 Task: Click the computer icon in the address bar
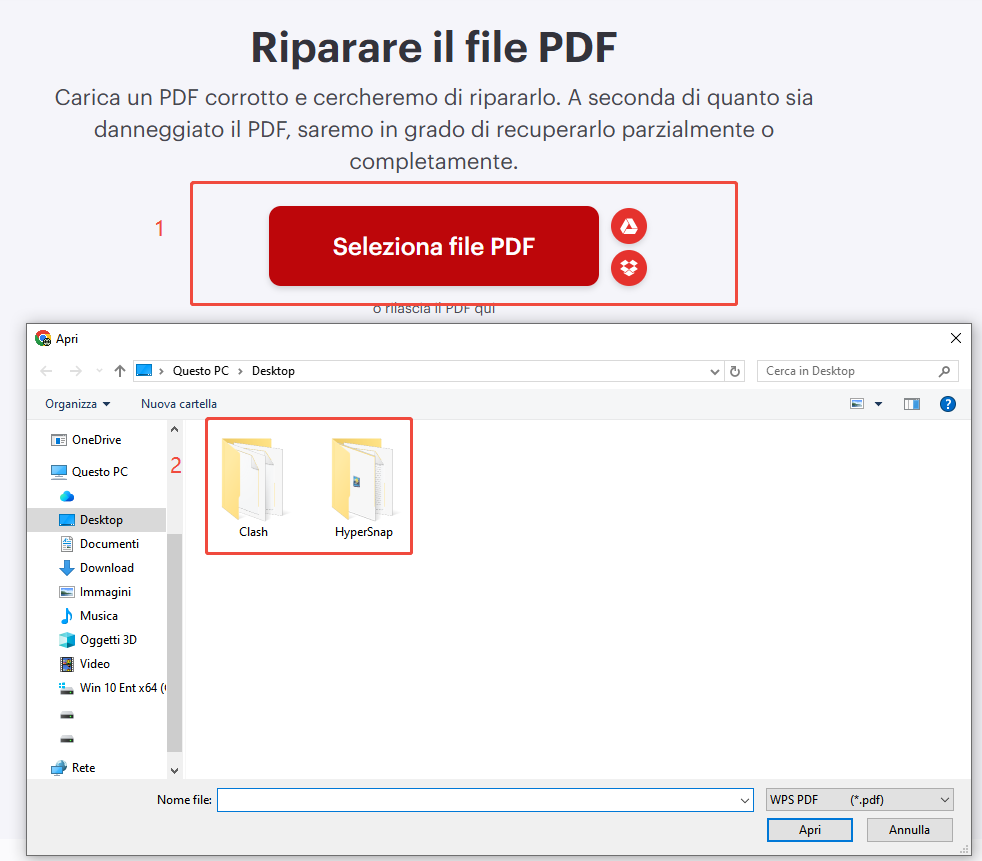pyautogui.click(x=144, y=370)
